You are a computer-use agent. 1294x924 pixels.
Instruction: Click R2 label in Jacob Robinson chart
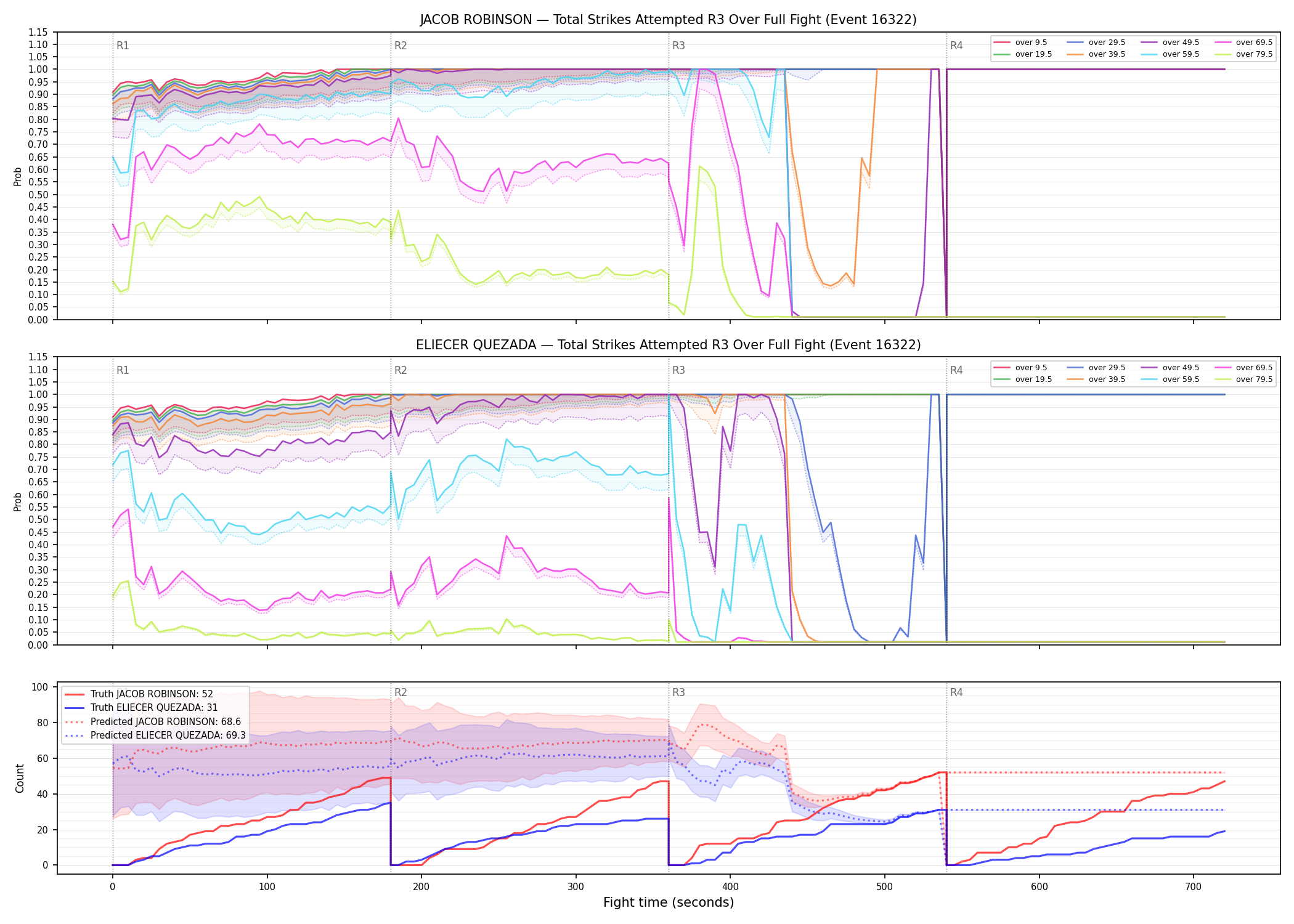401,46
